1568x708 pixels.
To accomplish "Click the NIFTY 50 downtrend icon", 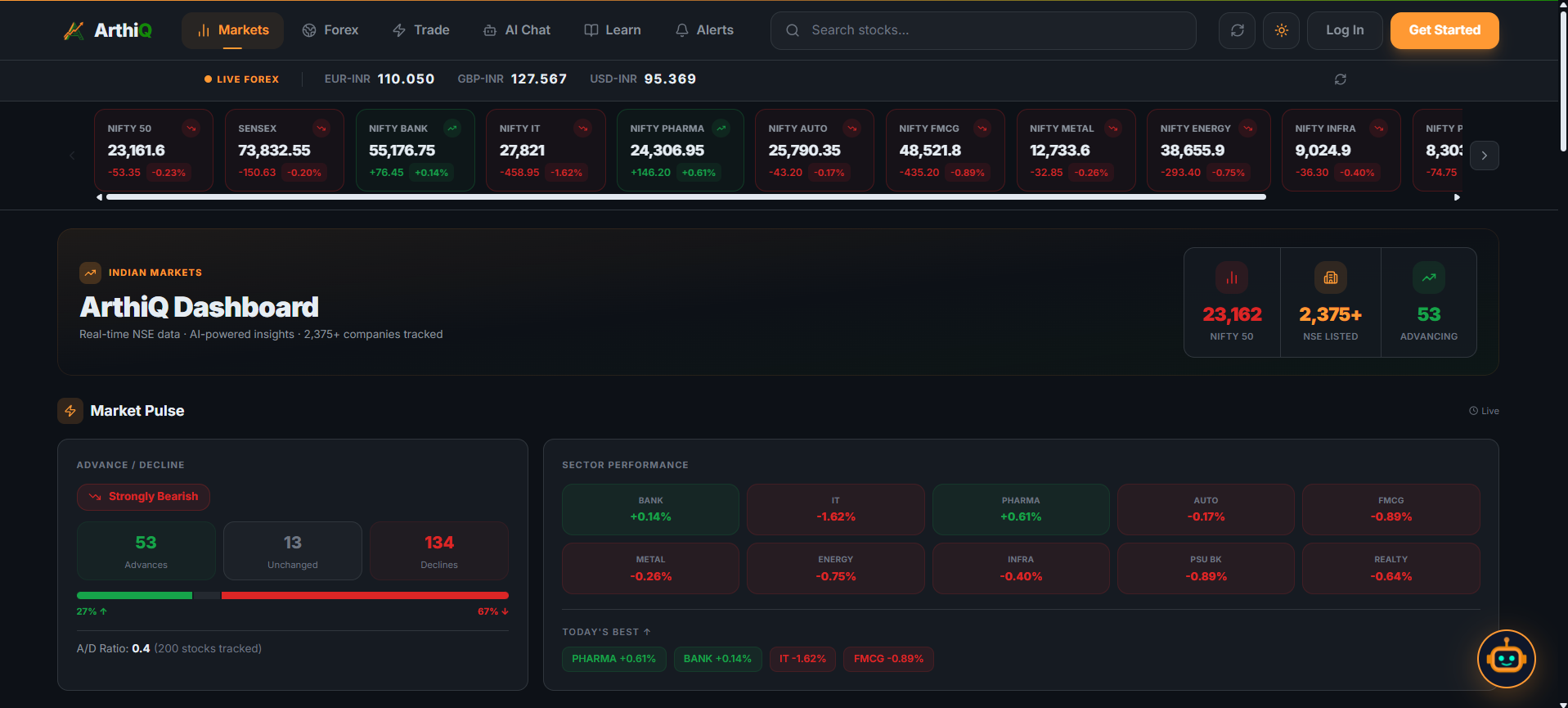I will [x=191, y=129].
